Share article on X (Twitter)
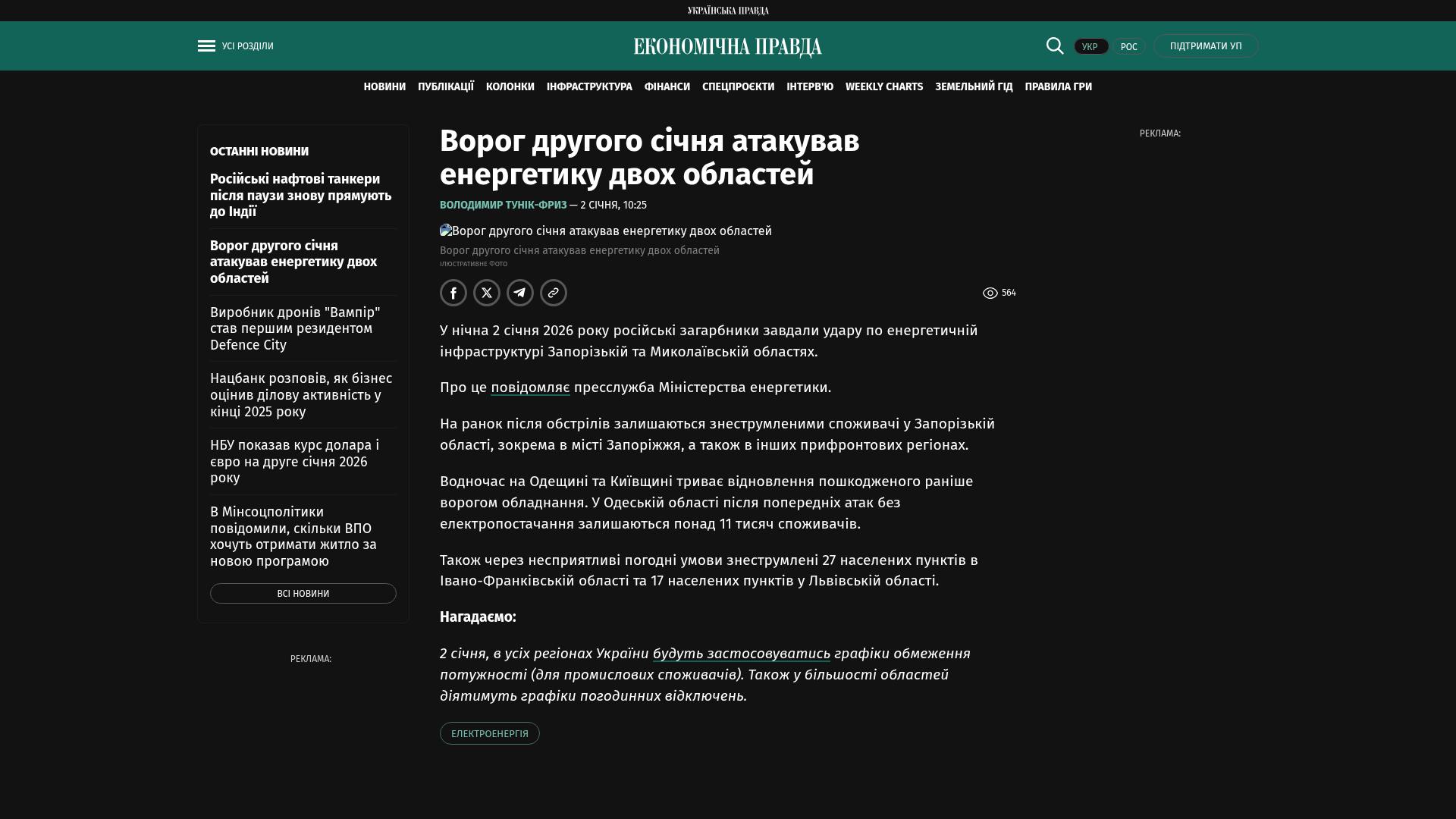The image size is (1456, 819). (487, 293)
